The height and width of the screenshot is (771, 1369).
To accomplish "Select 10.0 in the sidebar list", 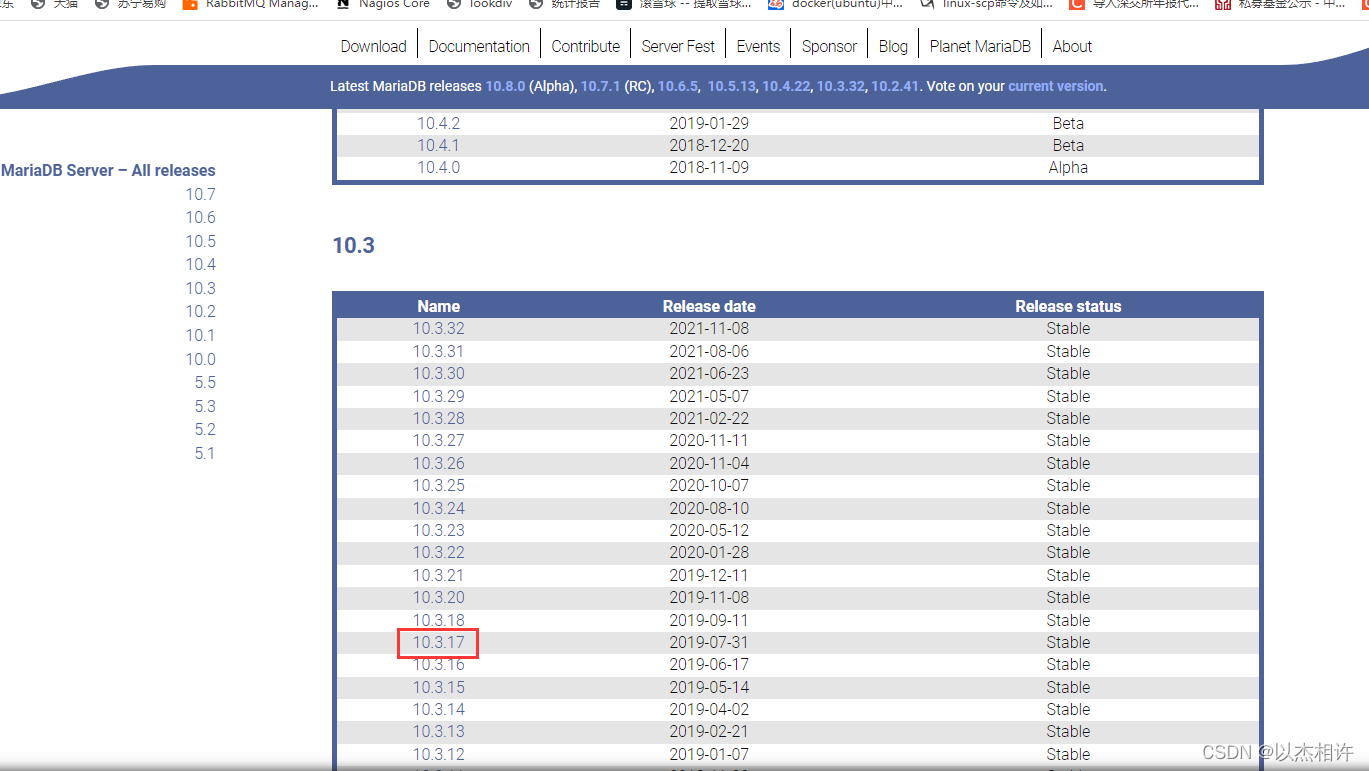I will 200,359.
